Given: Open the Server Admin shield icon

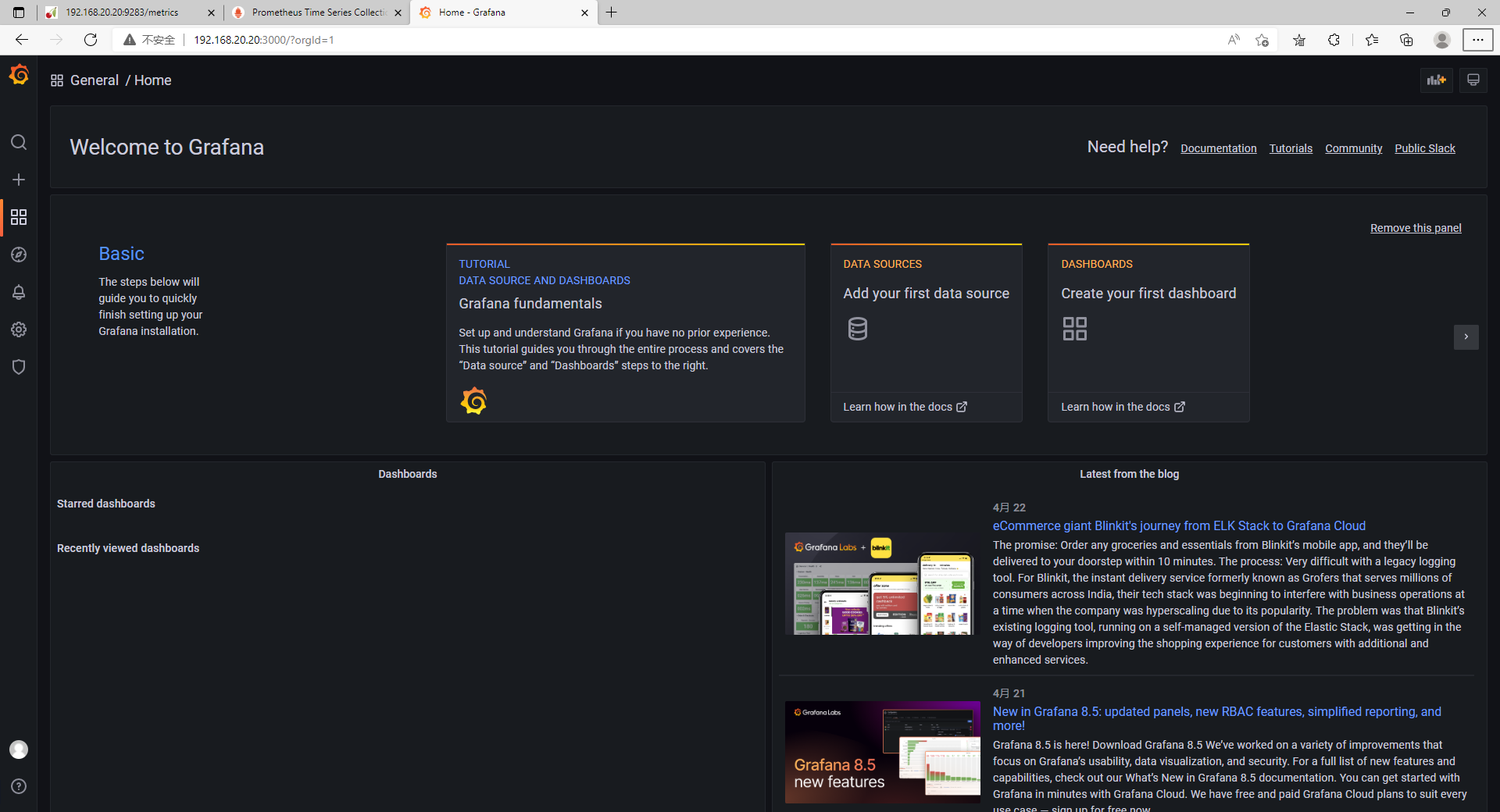Looking at the screenshot, I should click(19, 367).
